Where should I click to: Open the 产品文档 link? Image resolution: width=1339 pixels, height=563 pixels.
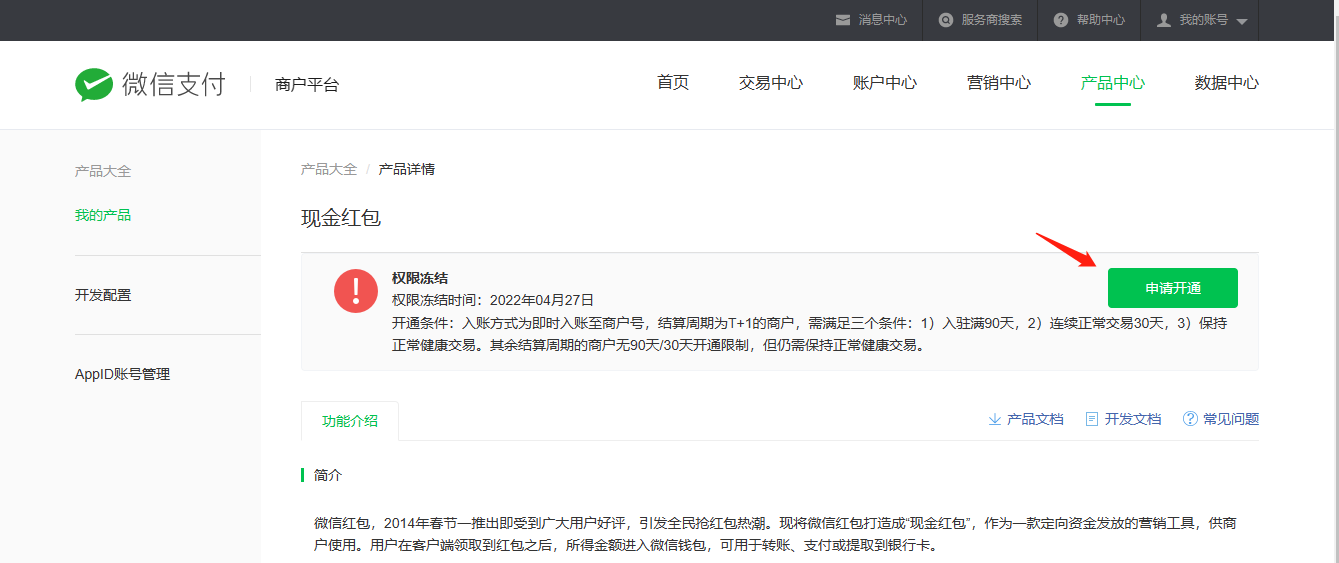pyautogui.click(x=1035, y=419)
